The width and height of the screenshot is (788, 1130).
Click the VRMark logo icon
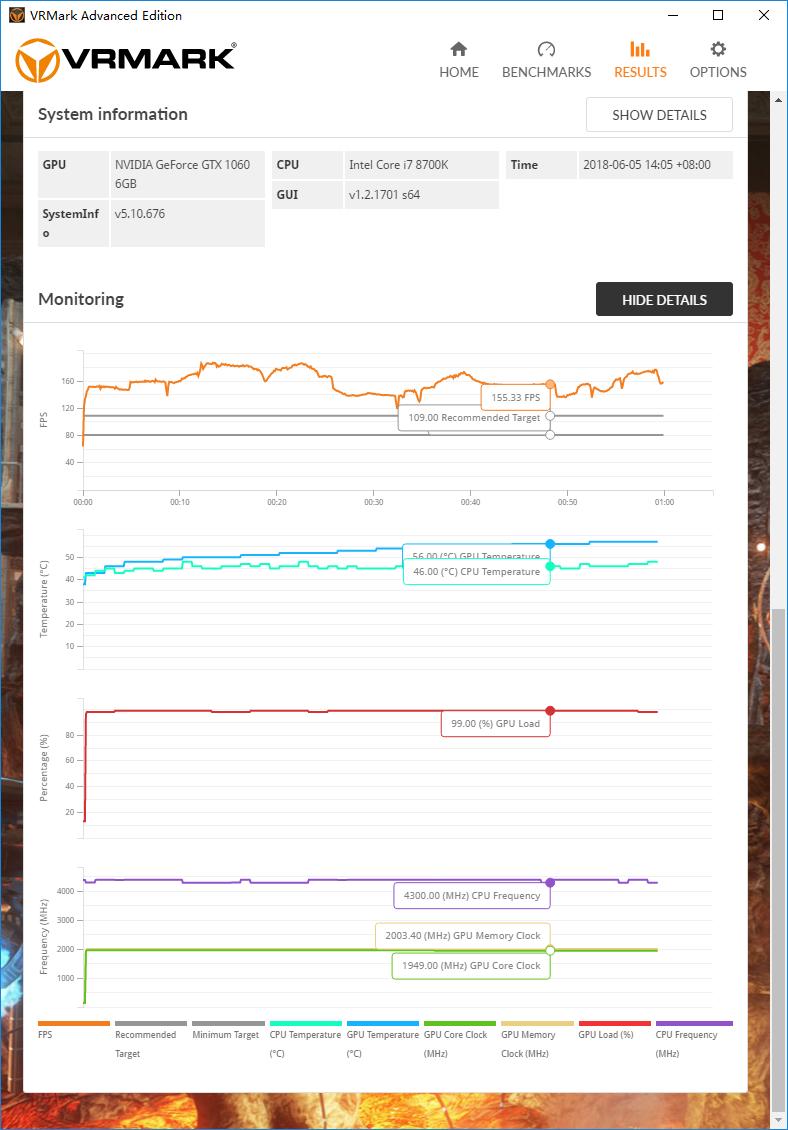click(x=37, y=61)
